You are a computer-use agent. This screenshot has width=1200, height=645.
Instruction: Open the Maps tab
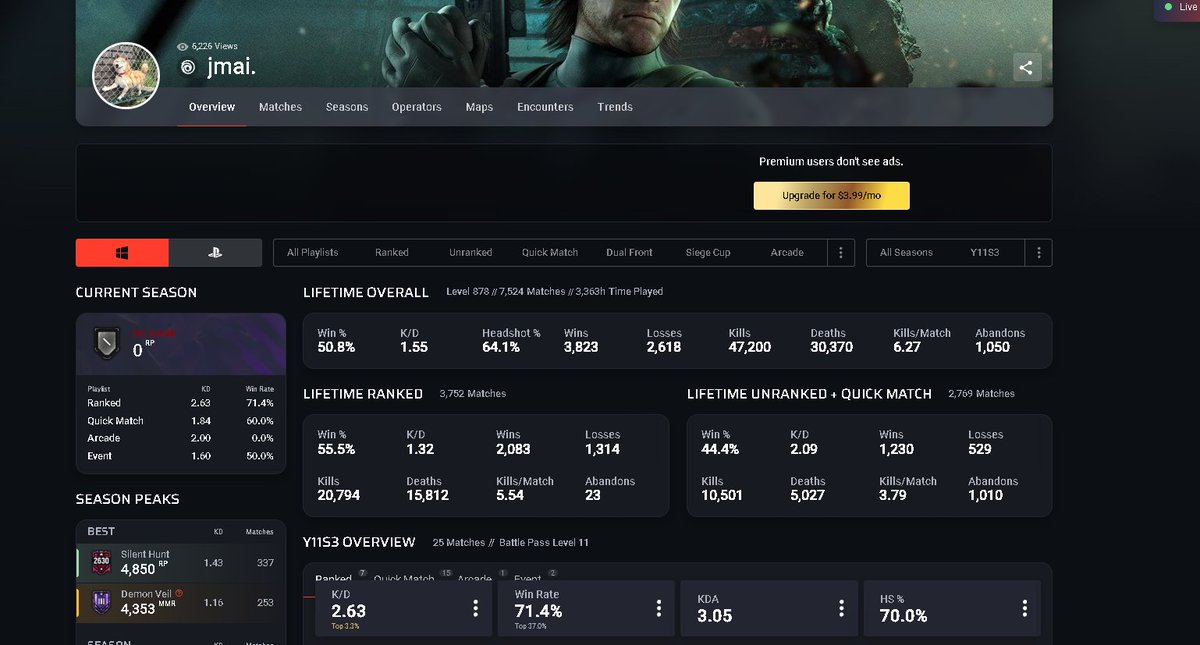coord(479,107)
